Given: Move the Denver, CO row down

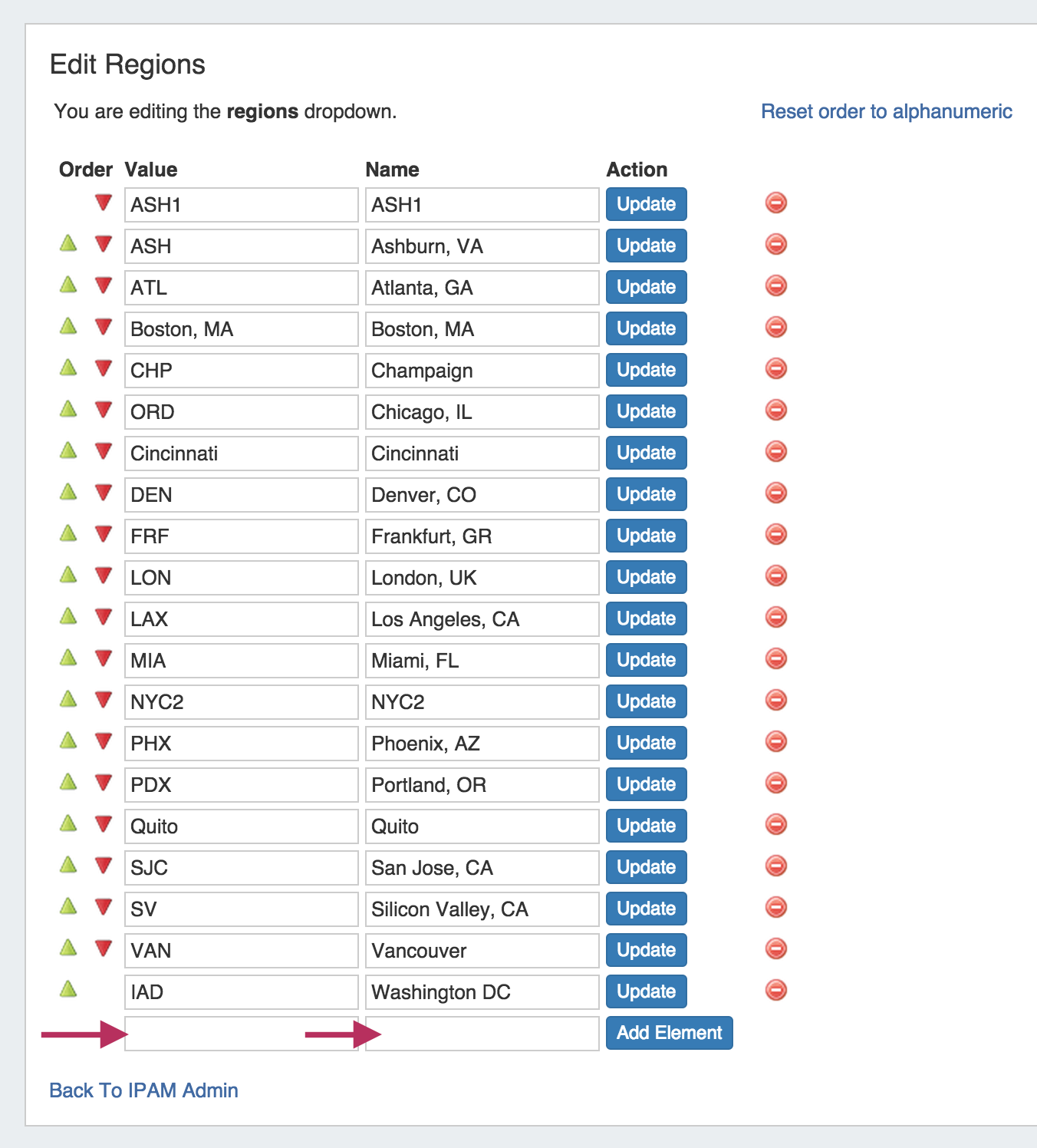Looking at the screenshot, I should 104,493.
